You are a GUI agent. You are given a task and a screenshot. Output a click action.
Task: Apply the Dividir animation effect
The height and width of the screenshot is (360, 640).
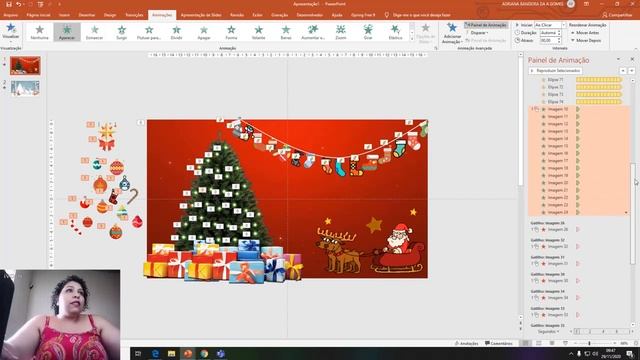point(176,32)
